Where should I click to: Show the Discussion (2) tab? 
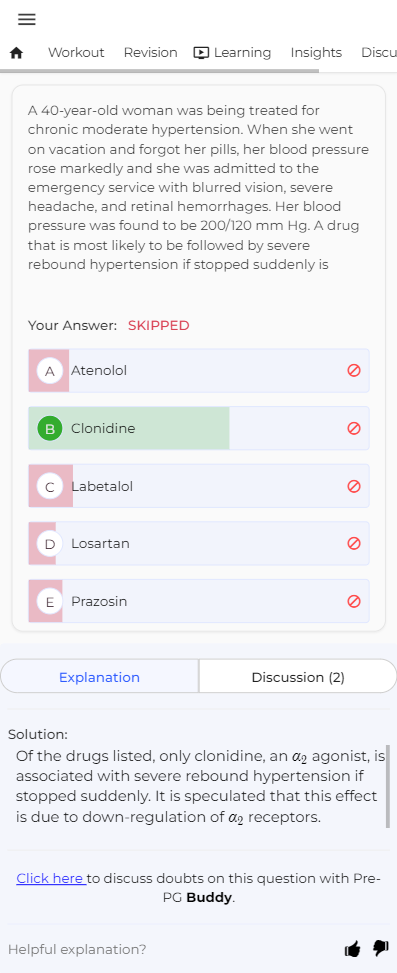[298, 677]
